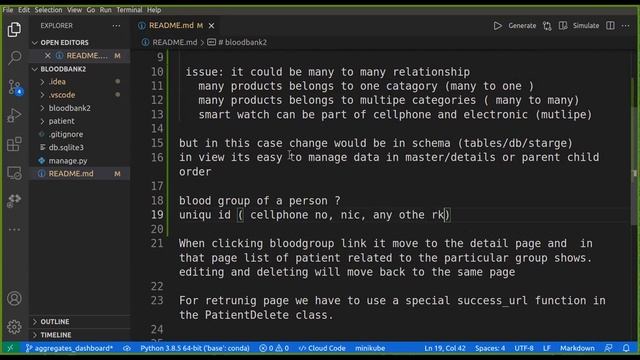Open notifications bell in status bar
The width and height of the screenshot is (640, 360).
pos(626,348)
